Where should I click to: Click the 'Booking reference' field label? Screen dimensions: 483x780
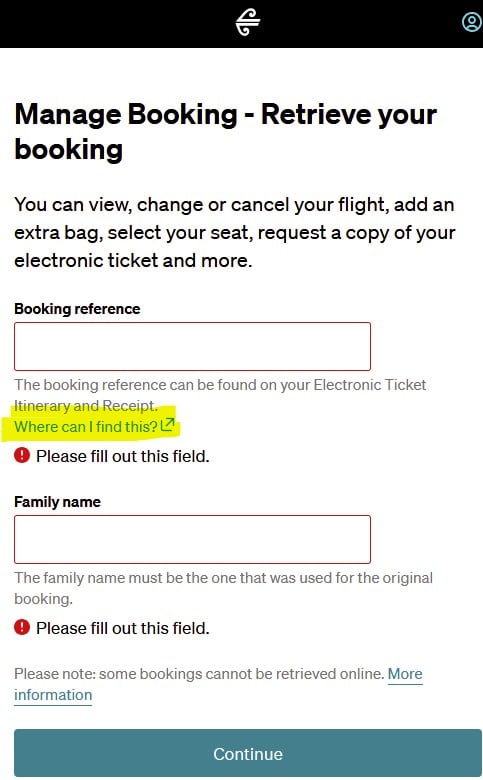tap(77, 308)
